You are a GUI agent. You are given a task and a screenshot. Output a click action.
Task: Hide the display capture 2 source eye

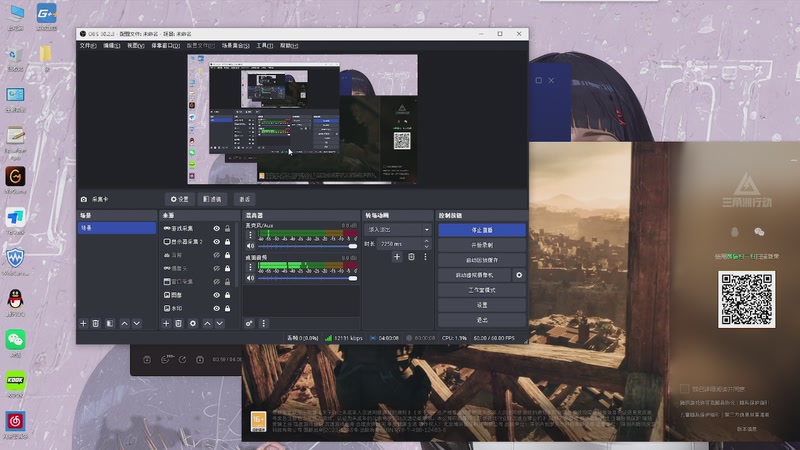coord(217,242)
